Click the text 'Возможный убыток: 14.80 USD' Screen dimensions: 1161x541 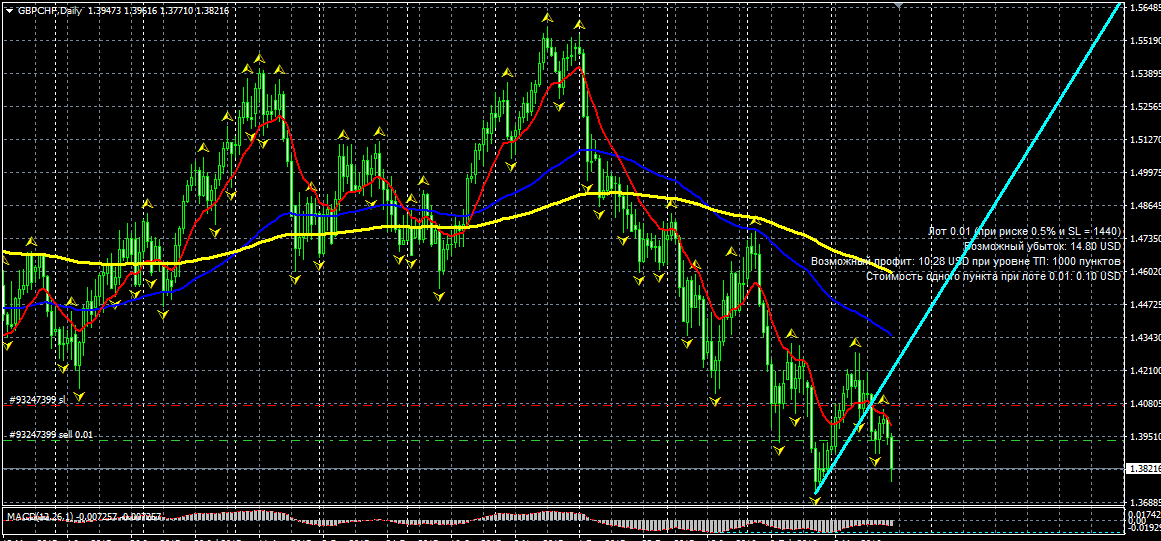click(x=1043, y=246)
